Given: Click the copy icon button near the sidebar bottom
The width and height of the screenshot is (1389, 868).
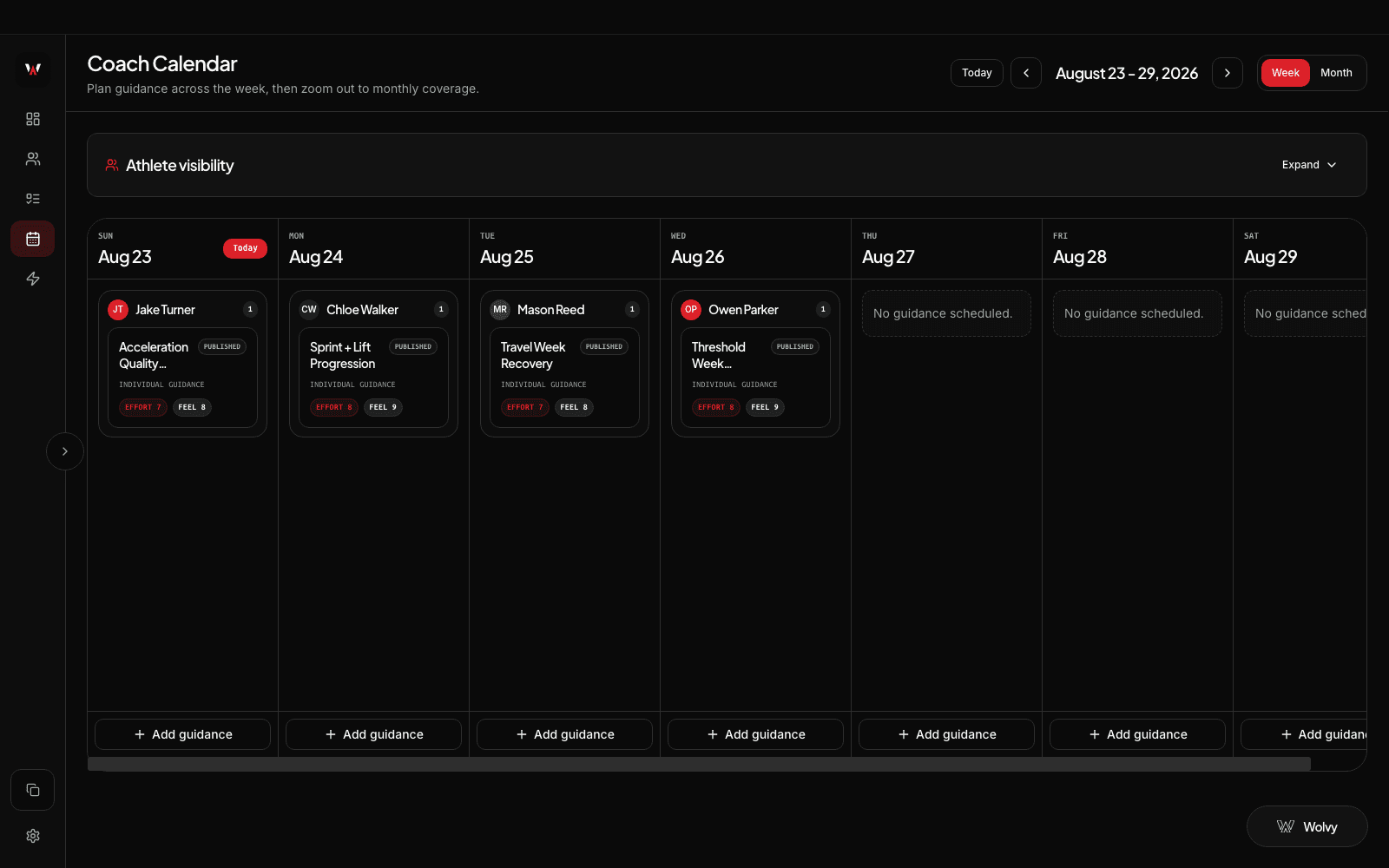Looking at the screenshot, I should (x=33, y=790).
